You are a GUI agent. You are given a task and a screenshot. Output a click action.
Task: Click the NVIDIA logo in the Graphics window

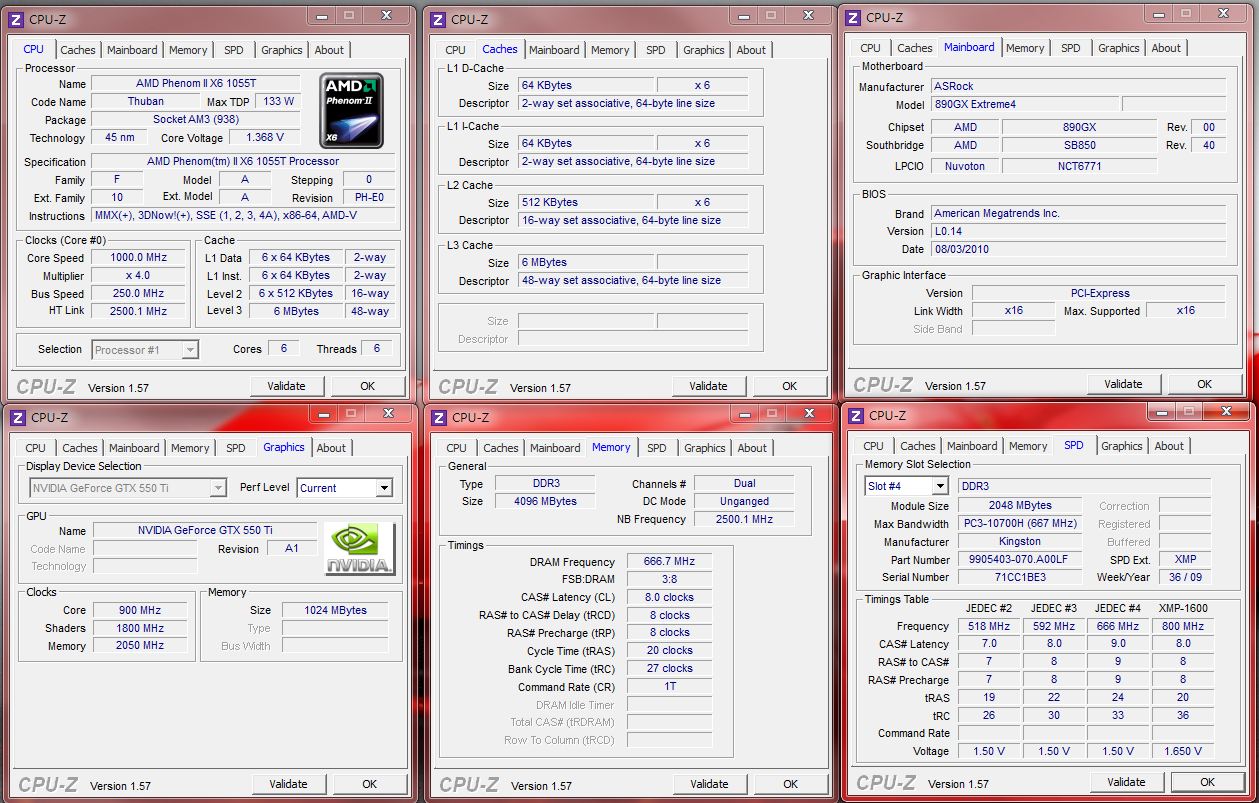[360, 549]
